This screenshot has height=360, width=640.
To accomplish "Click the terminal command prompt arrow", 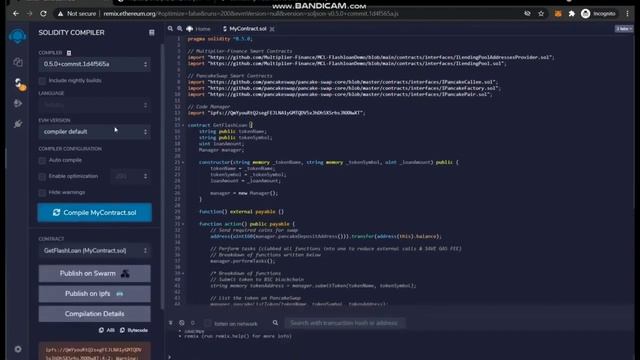I will click(169, 356).
